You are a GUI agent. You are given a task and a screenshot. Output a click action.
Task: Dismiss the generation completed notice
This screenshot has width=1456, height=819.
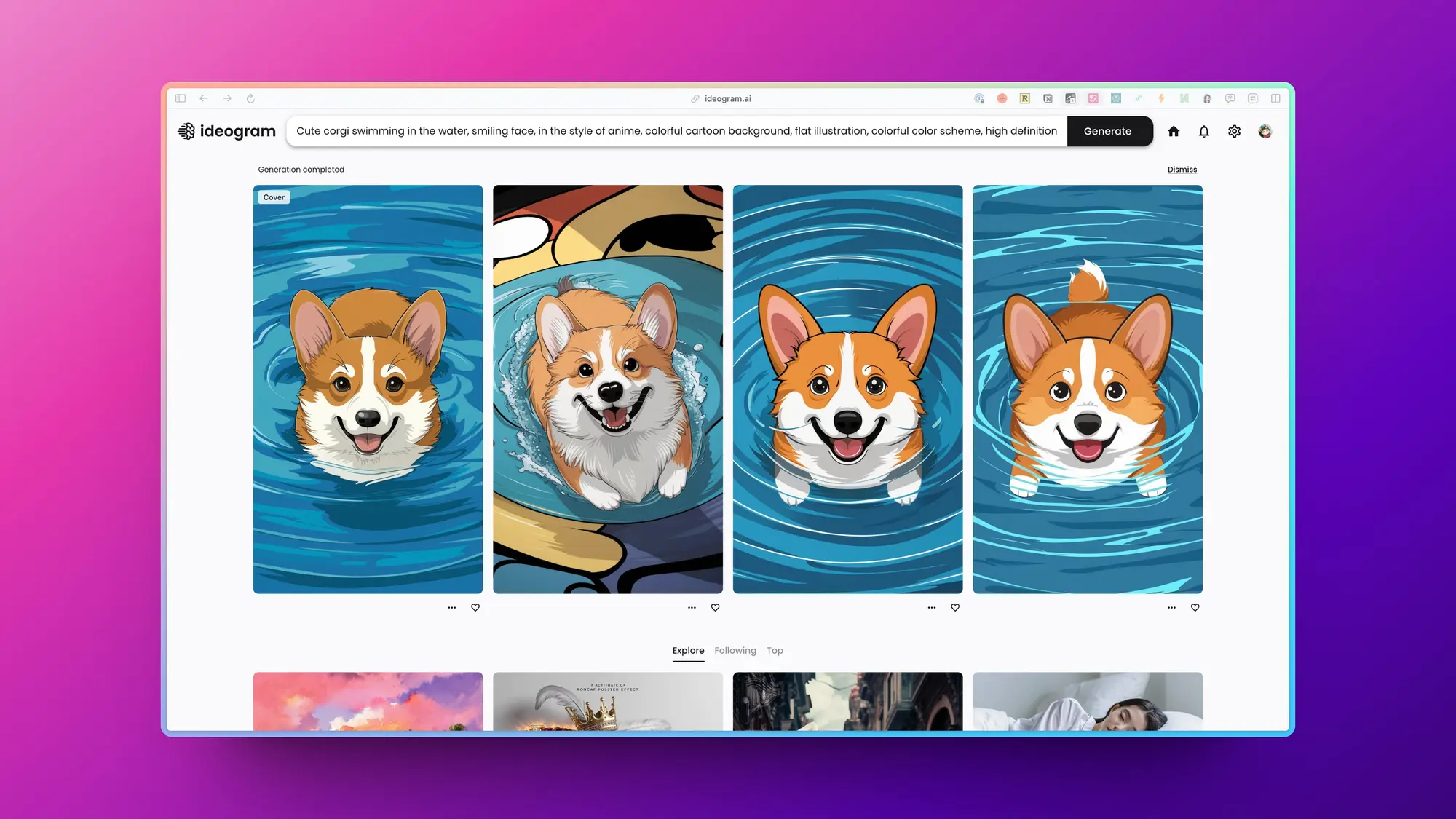[x=1182, y=170]
